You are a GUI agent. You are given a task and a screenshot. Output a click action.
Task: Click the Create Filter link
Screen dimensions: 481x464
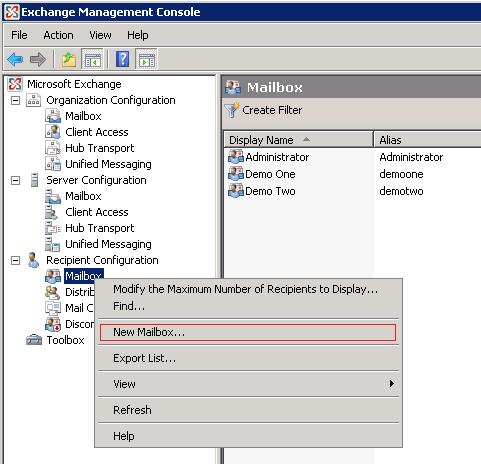point(272,110)
